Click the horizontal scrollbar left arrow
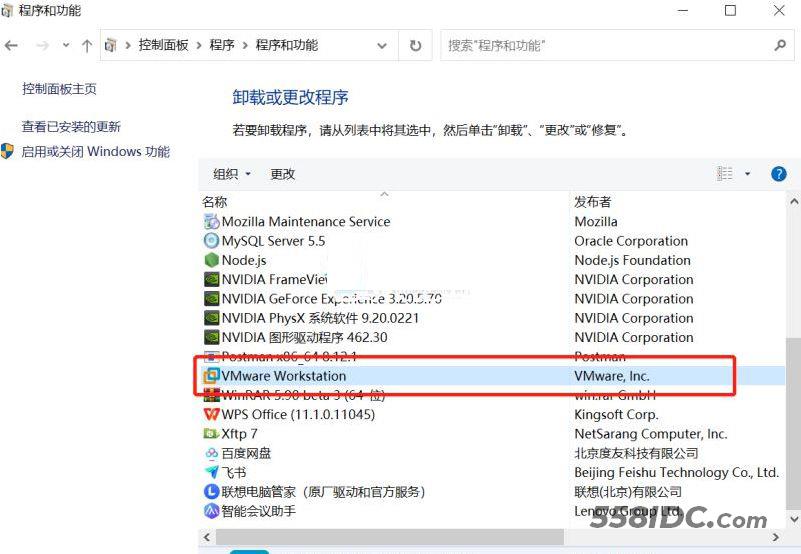This screenshot has width=801, height=554. pos(206,537)
